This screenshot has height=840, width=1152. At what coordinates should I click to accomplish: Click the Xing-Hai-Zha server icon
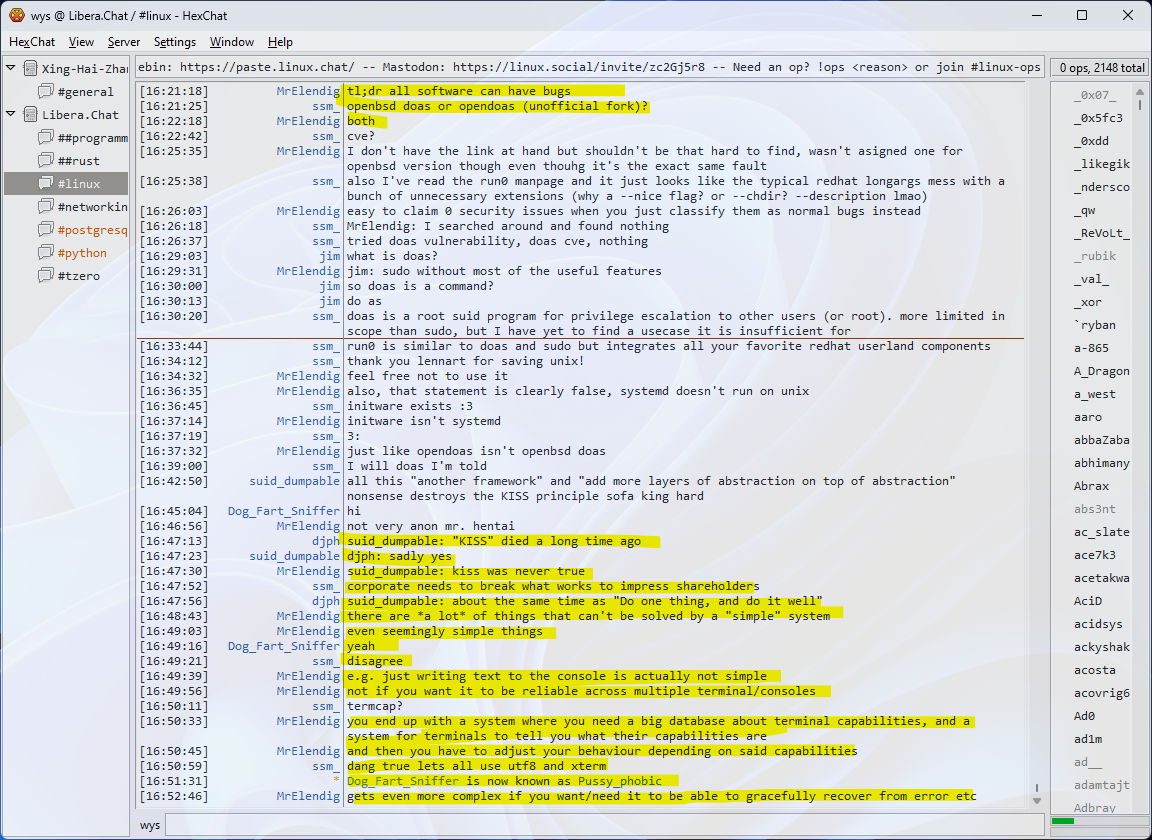coord(30,69)
